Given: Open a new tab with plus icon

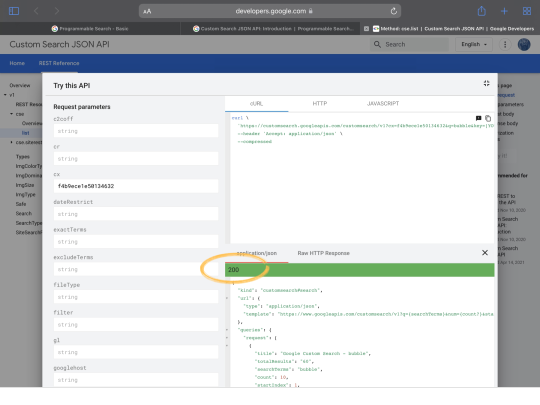Looking at the screenshot, I should tap(504, 11).
